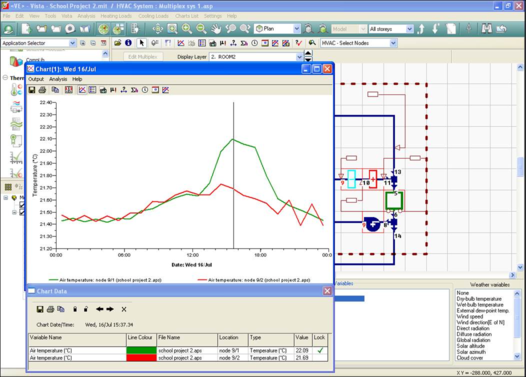The width and height of the screenshot is (526, 377).
Task: Click the right arrow in Chart Data
Action: pos(110,309)
